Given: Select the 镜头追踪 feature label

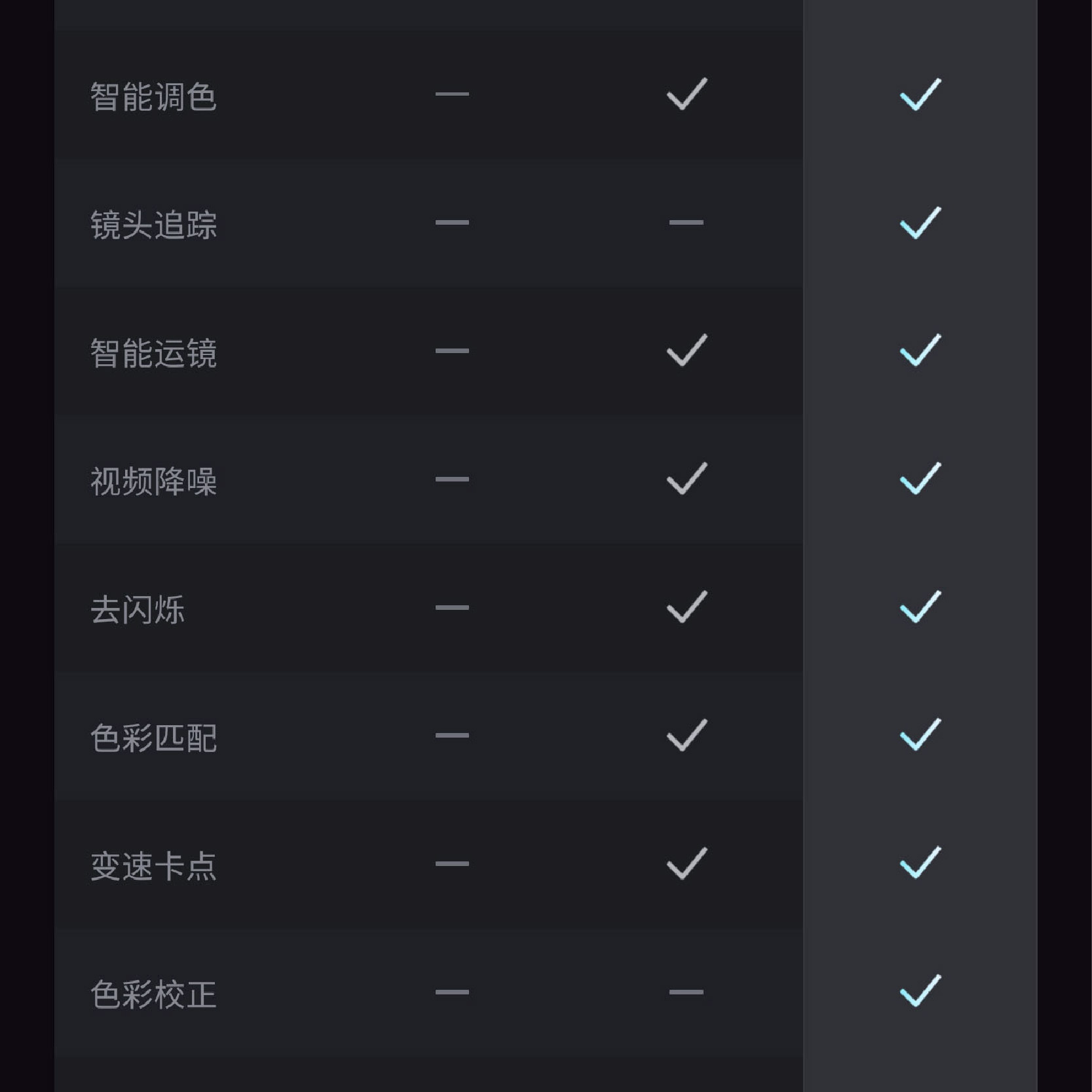Looking at the screenshot, I should 153,225.
